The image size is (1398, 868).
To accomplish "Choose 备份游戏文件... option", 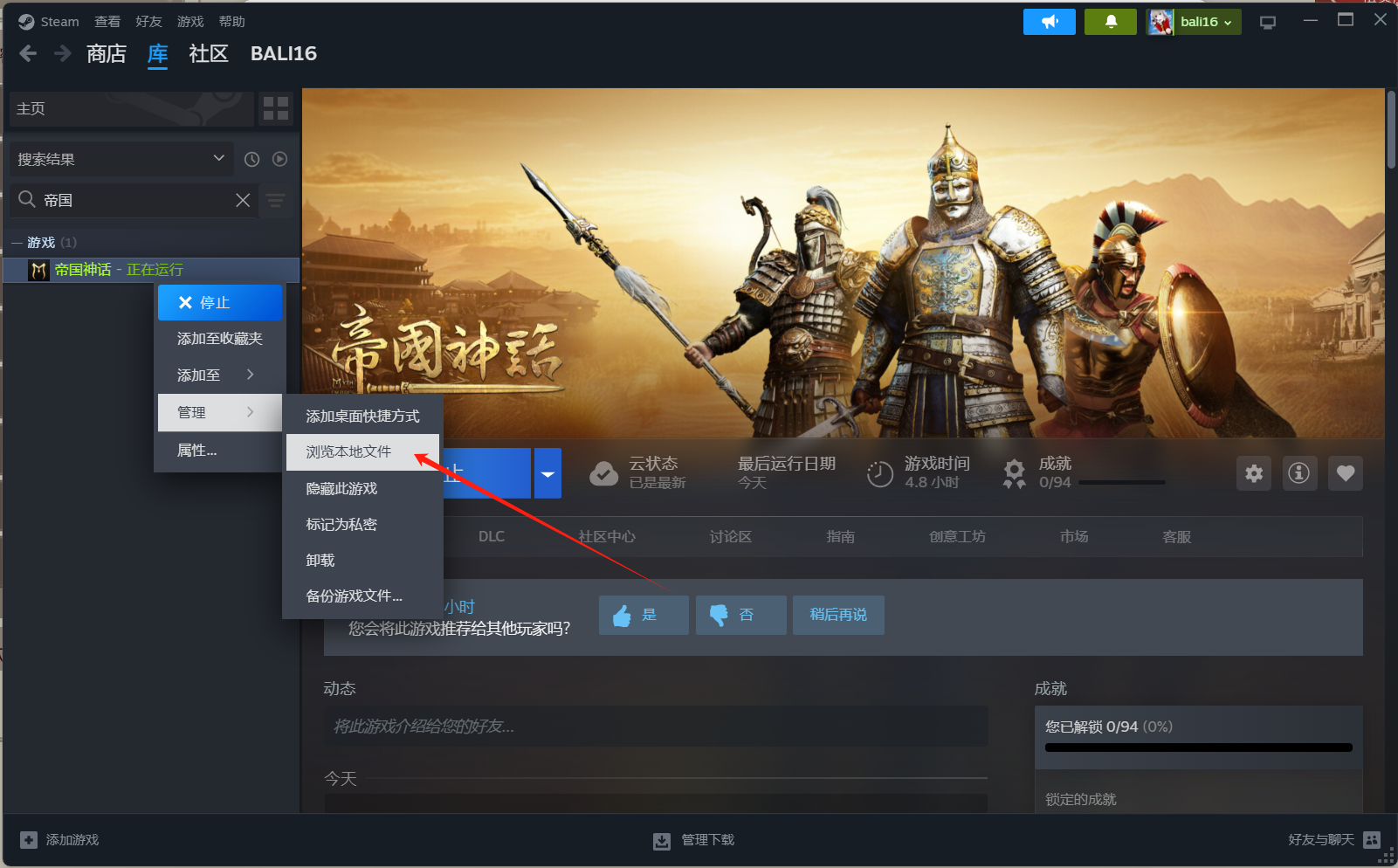I will 362,596.
